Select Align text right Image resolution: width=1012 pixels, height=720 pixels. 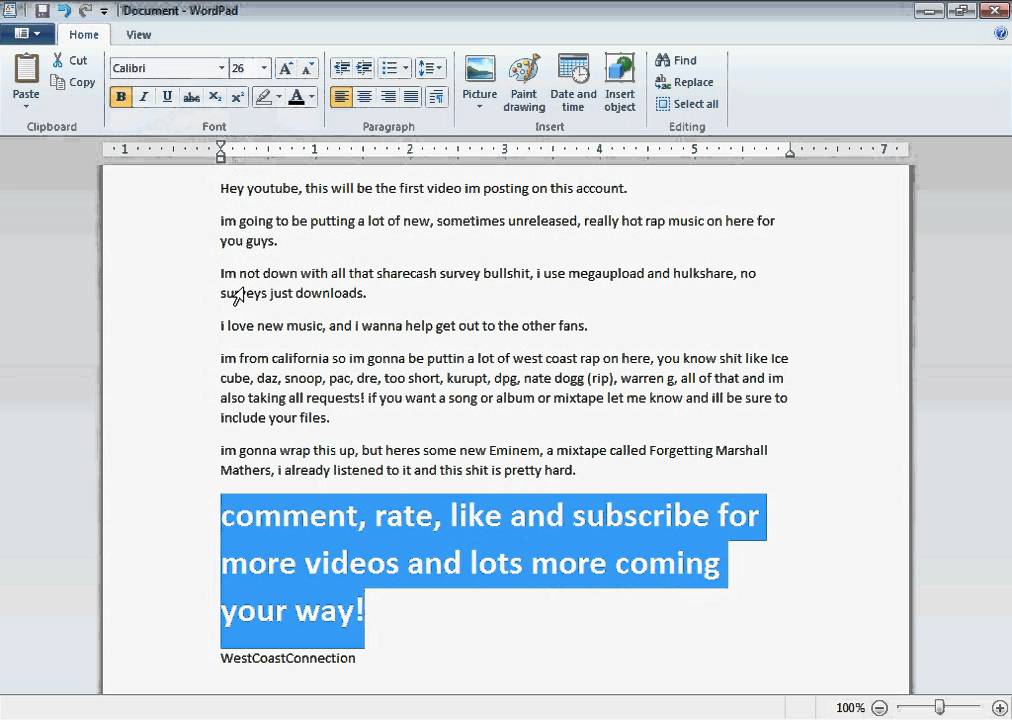[x=388, y=97]
